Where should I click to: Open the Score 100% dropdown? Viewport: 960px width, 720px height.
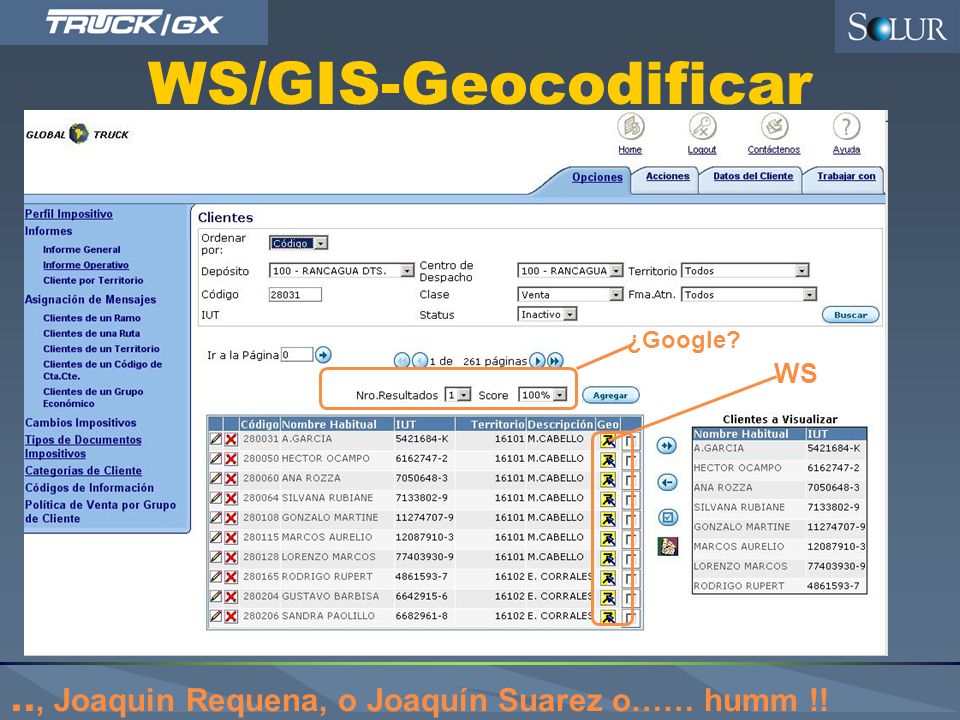[542, 395]
